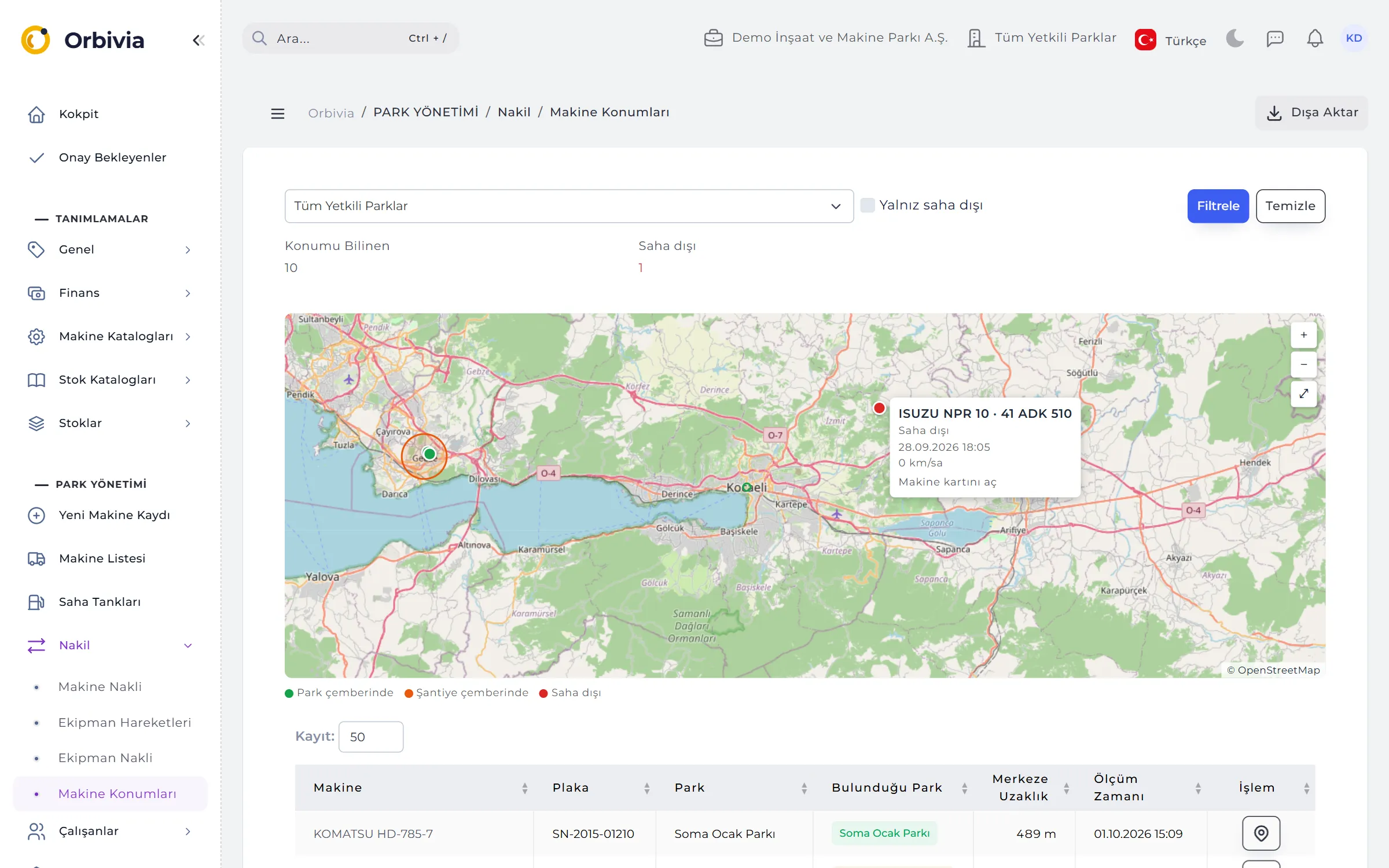Viewport: 1389px width, 868px height.
Task: Show KOMATSU HD-785-7 location on map
Action: click(1261, 833)
